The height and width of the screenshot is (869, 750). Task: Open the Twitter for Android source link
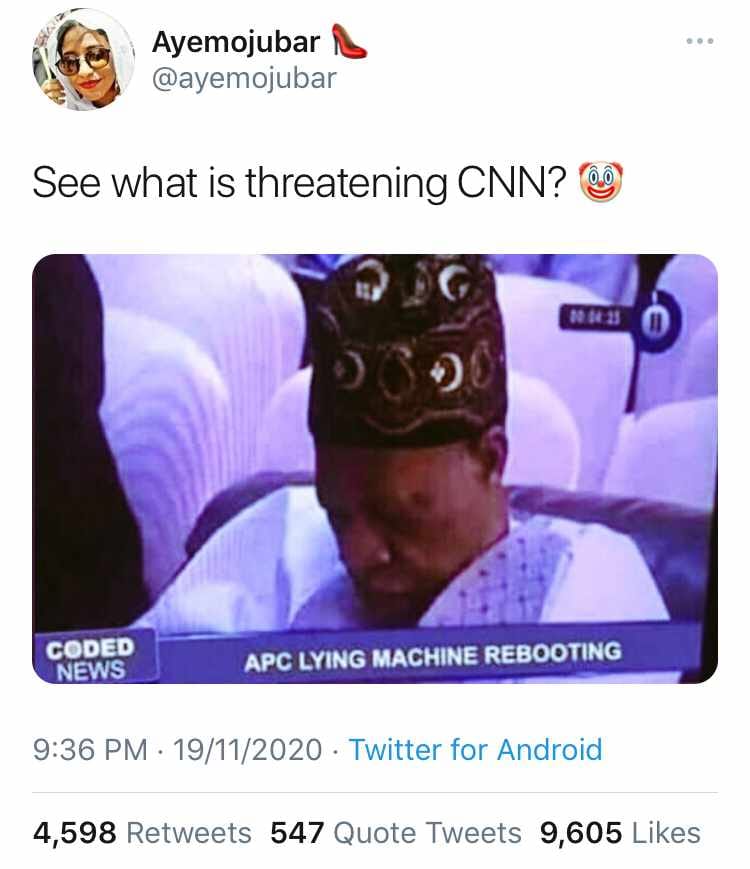click(476, 750)
